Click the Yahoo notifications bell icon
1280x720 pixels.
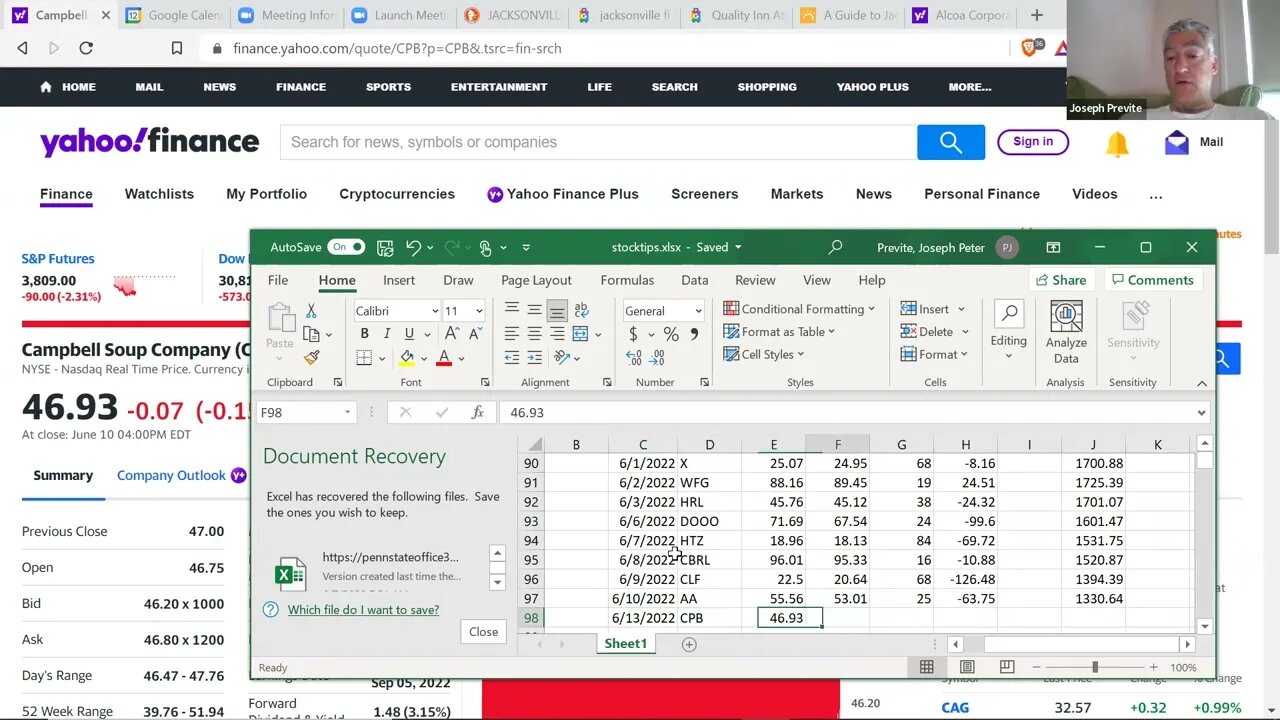[x=1117, y=144]
